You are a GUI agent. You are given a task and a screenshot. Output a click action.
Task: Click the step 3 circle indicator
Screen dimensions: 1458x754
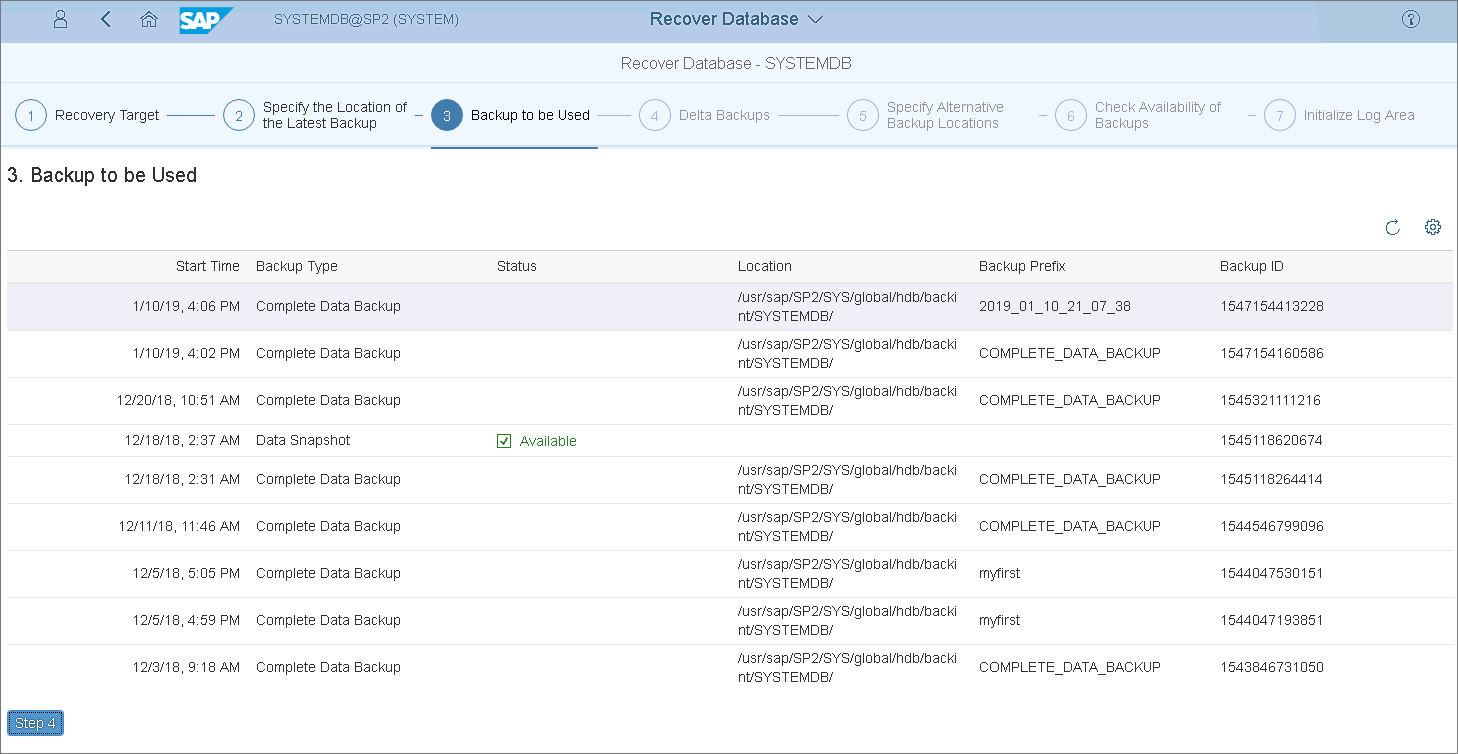pyautogui.click(x=446, y=115)
